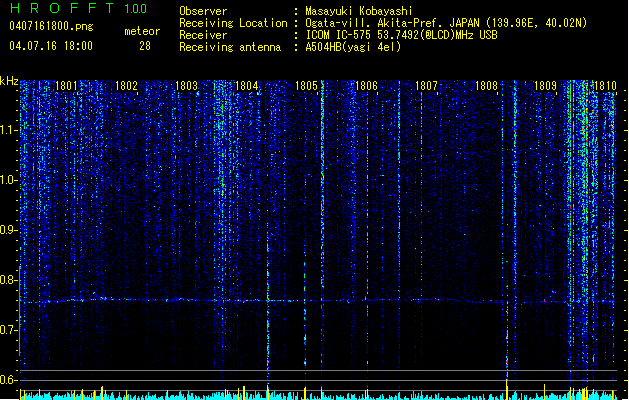Click the Observer label
This screenshot has height=400, width=629.
[203, 11]
